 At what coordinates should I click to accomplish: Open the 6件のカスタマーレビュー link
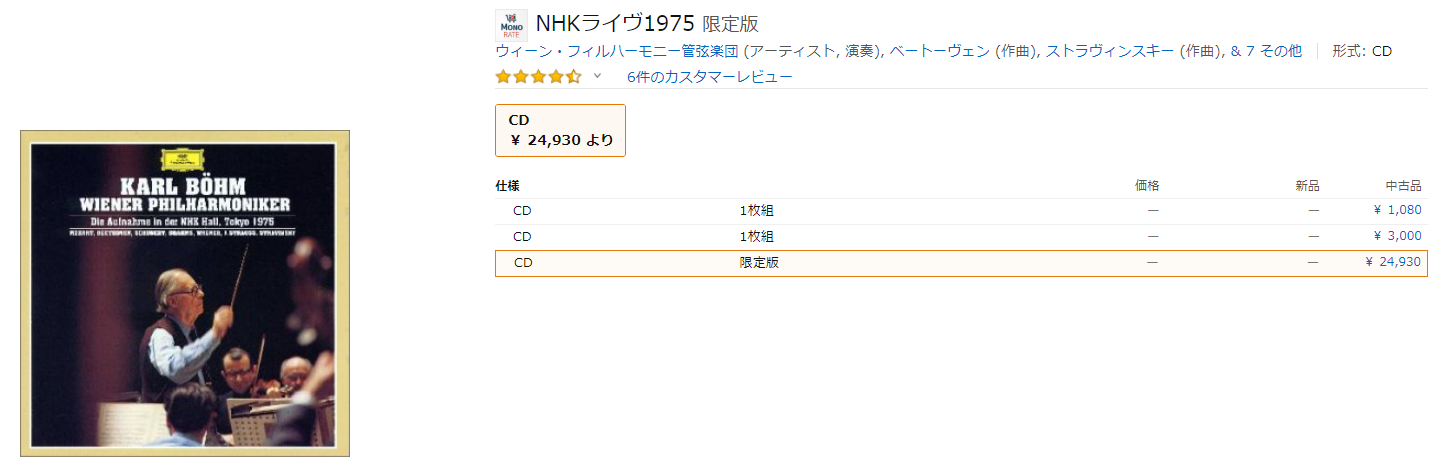(x=709, y=77)
